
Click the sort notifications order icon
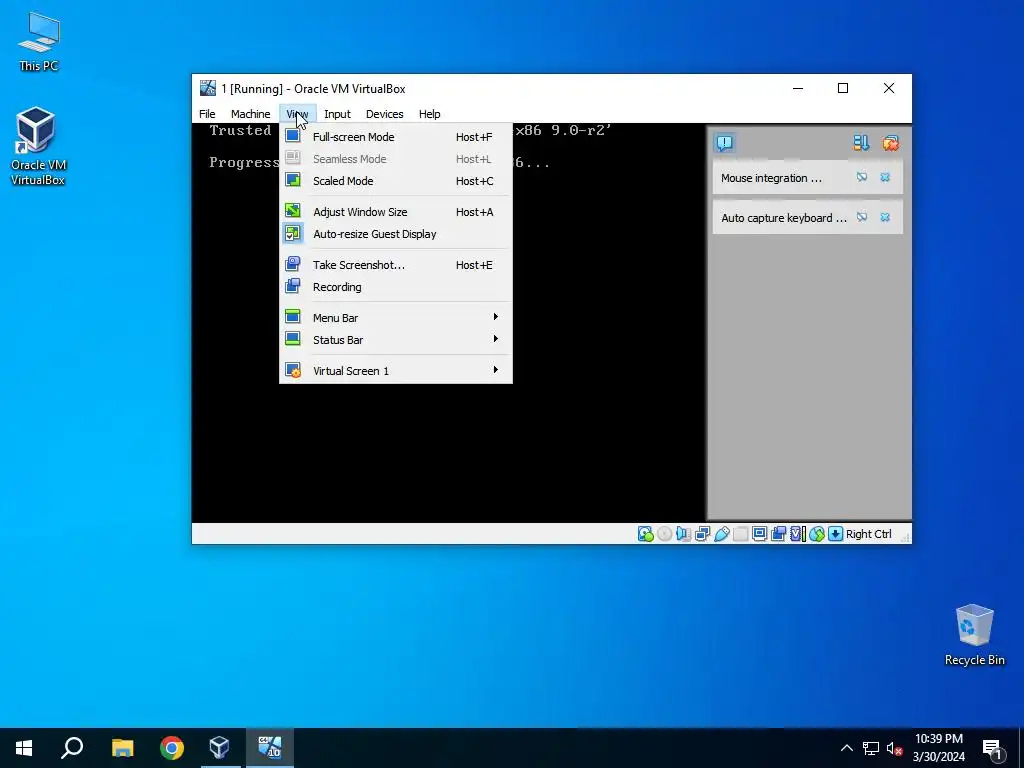861,143
